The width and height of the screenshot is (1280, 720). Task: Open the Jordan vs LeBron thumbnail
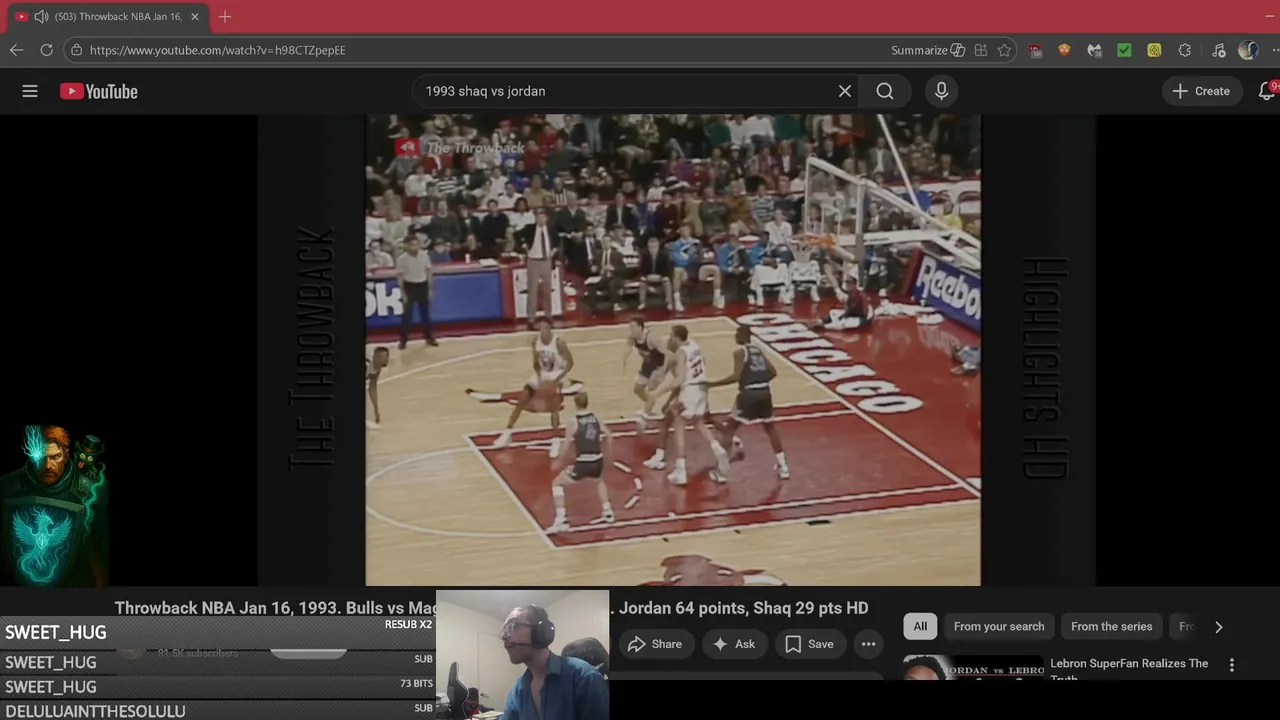(x=973, y=667)
